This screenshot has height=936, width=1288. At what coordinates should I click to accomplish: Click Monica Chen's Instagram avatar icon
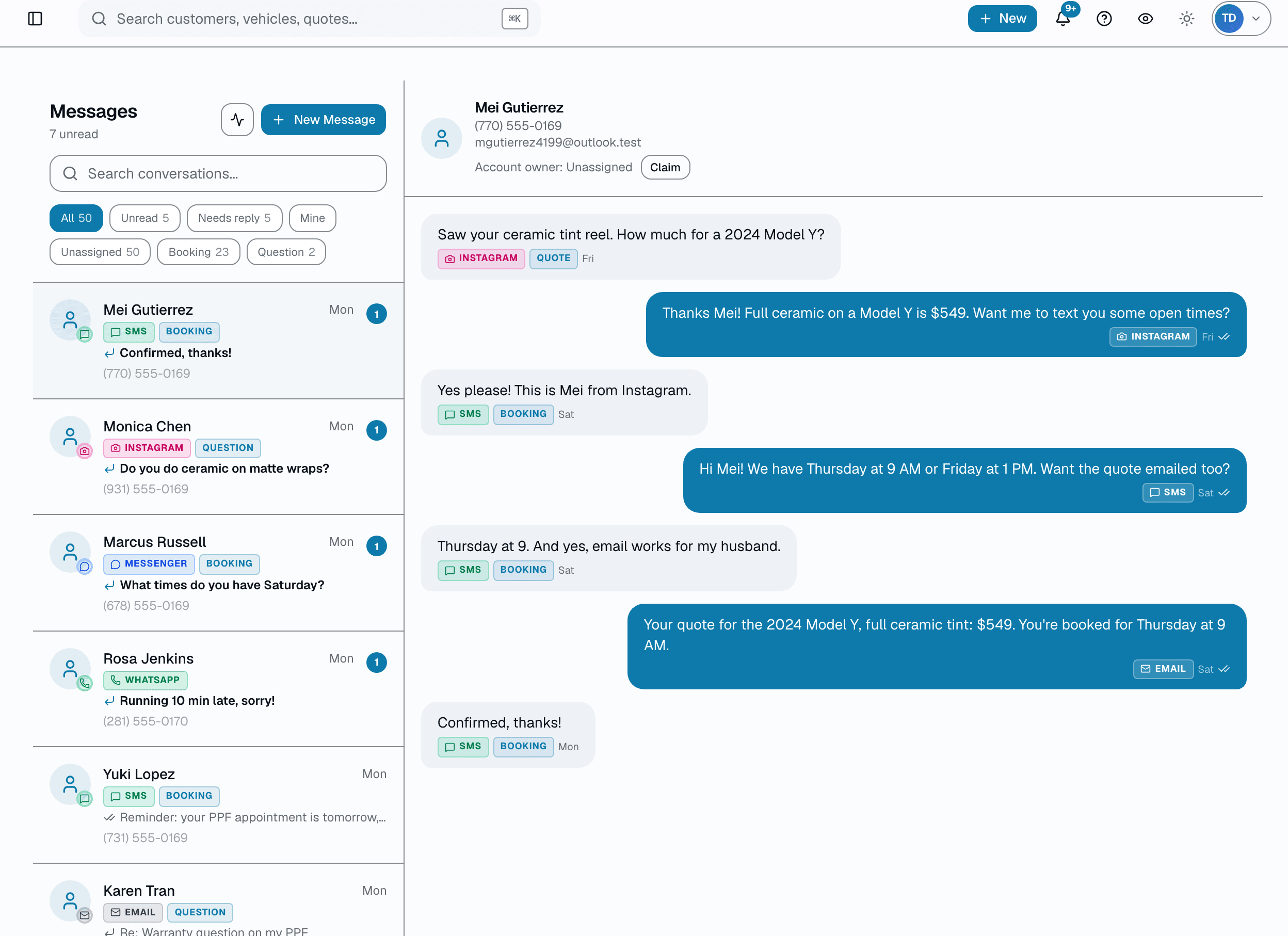point(85,451)
